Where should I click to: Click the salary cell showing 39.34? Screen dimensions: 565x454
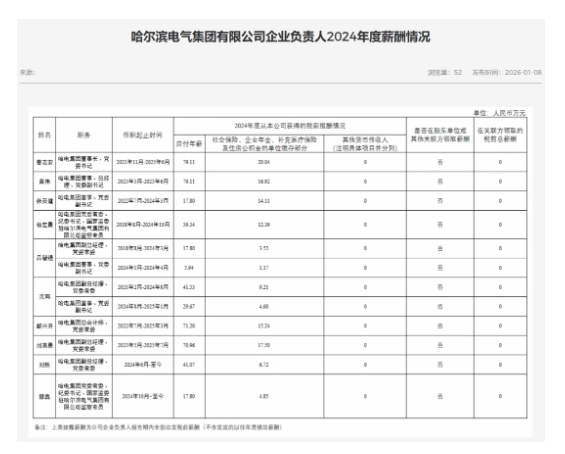tap(189, 224)
